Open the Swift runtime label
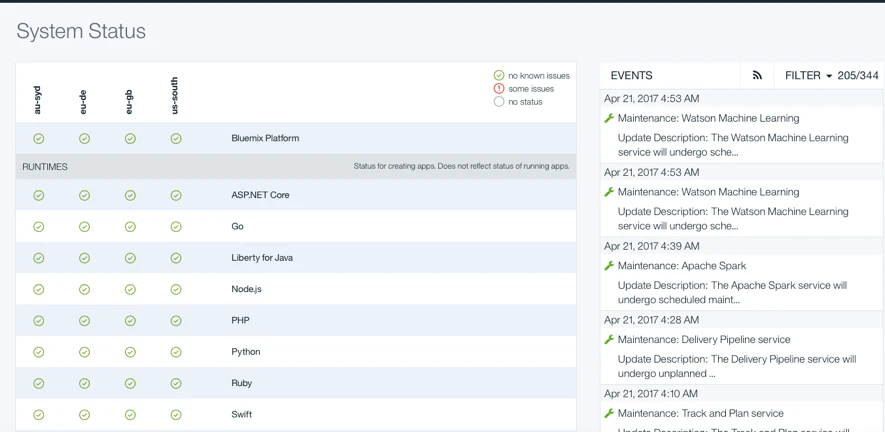This screenshot has height=432, width=885. (x=242, y=414)
